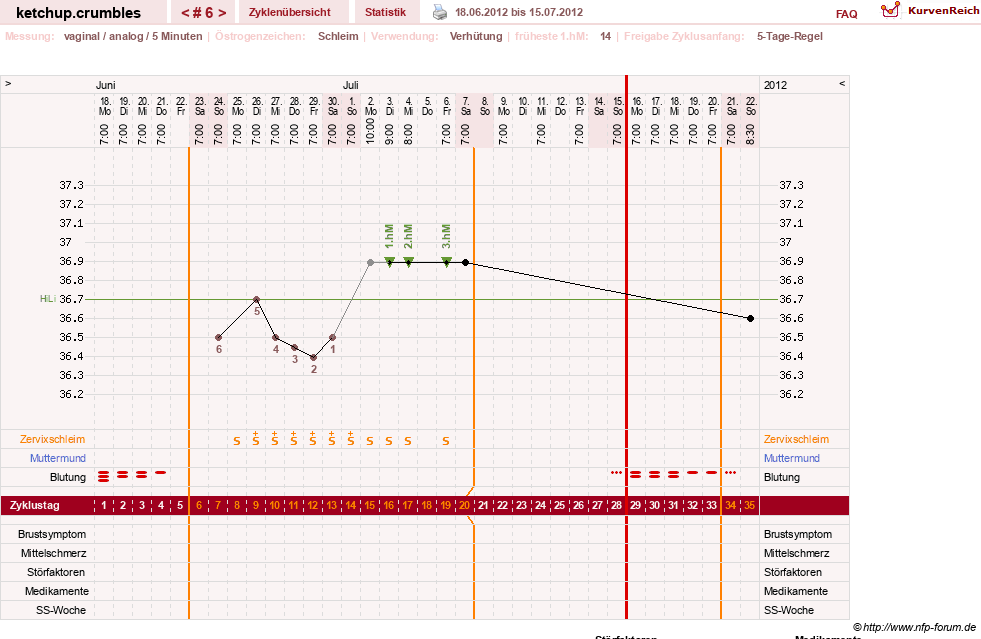Click the 10:00 measurement time on 2. Mo

coord(370,133)
